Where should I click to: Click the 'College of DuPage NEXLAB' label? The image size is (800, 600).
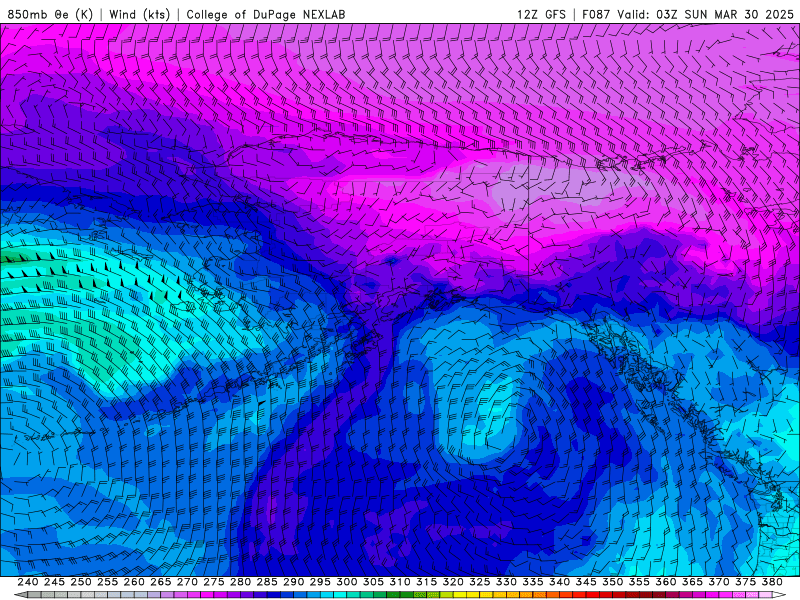(266, 14)
